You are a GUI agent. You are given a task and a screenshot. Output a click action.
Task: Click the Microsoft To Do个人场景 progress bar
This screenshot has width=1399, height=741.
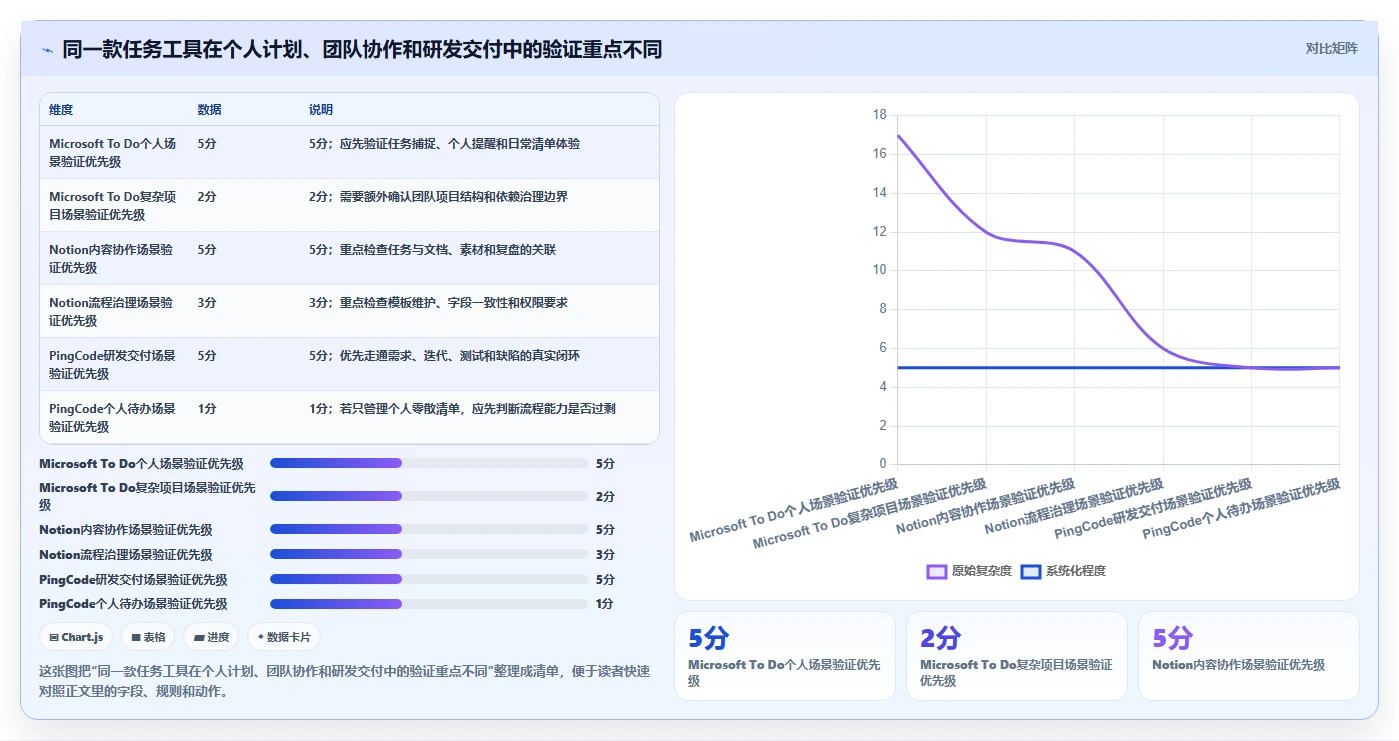[429, 463]
